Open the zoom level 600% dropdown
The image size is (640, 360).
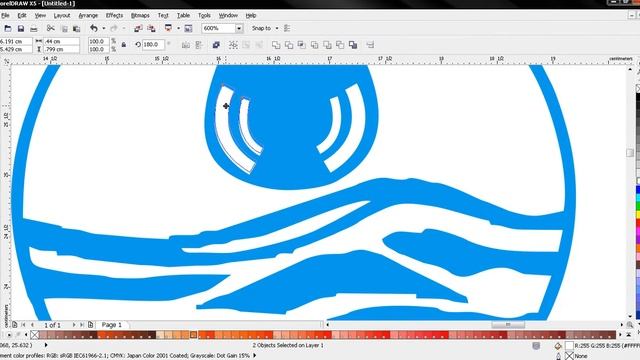pos(239,28)
